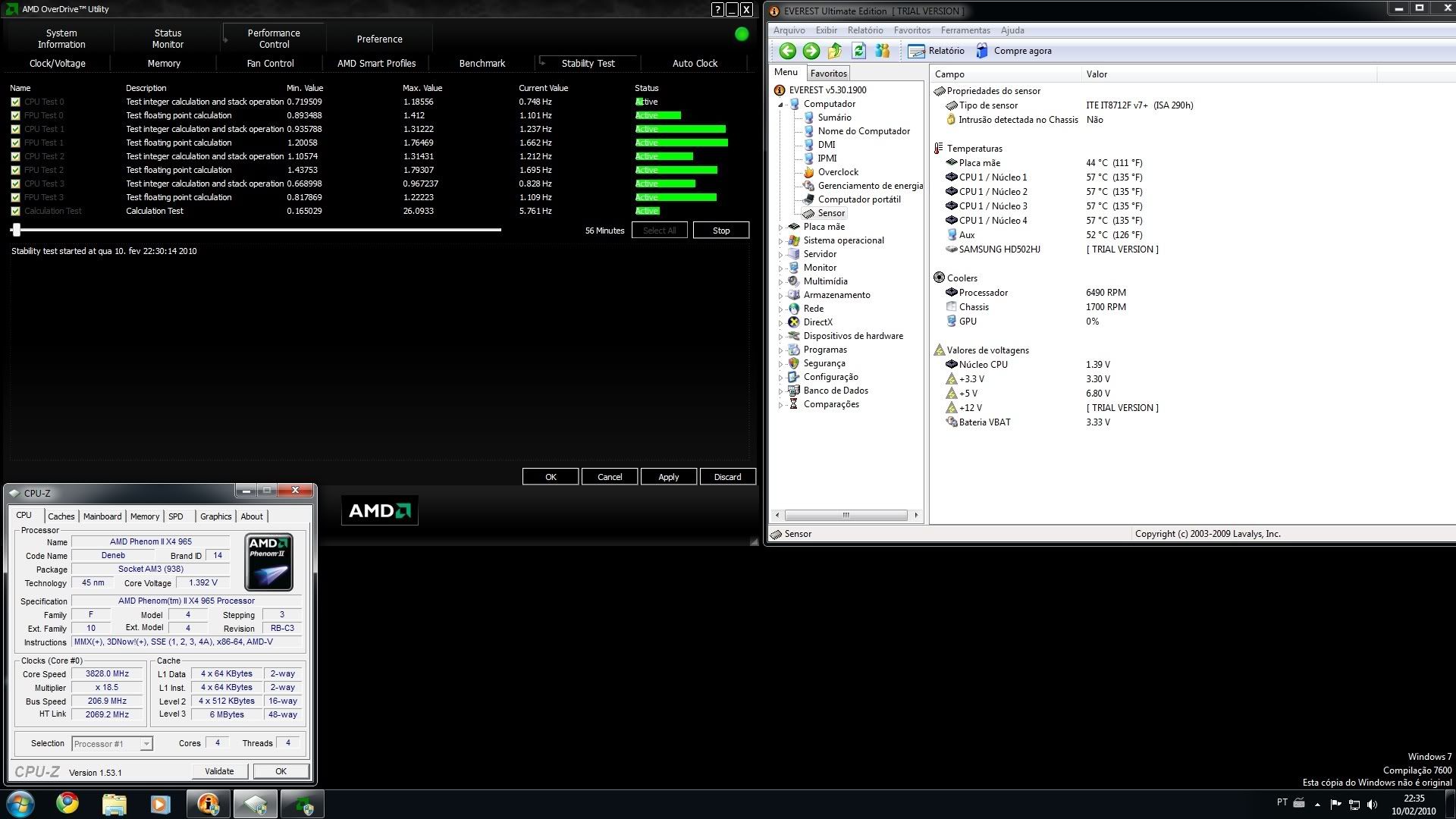Click the Compre agora shopping bag icon

[x=981, y=51]
